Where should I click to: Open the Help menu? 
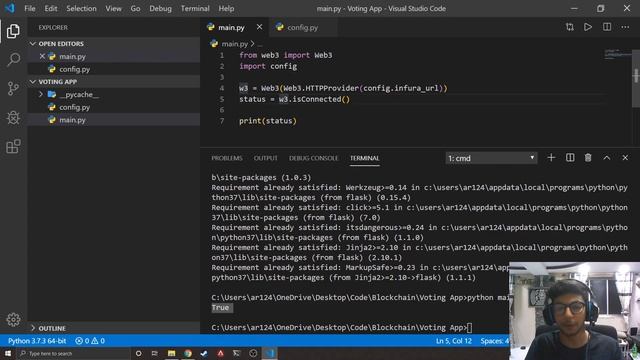226,9
